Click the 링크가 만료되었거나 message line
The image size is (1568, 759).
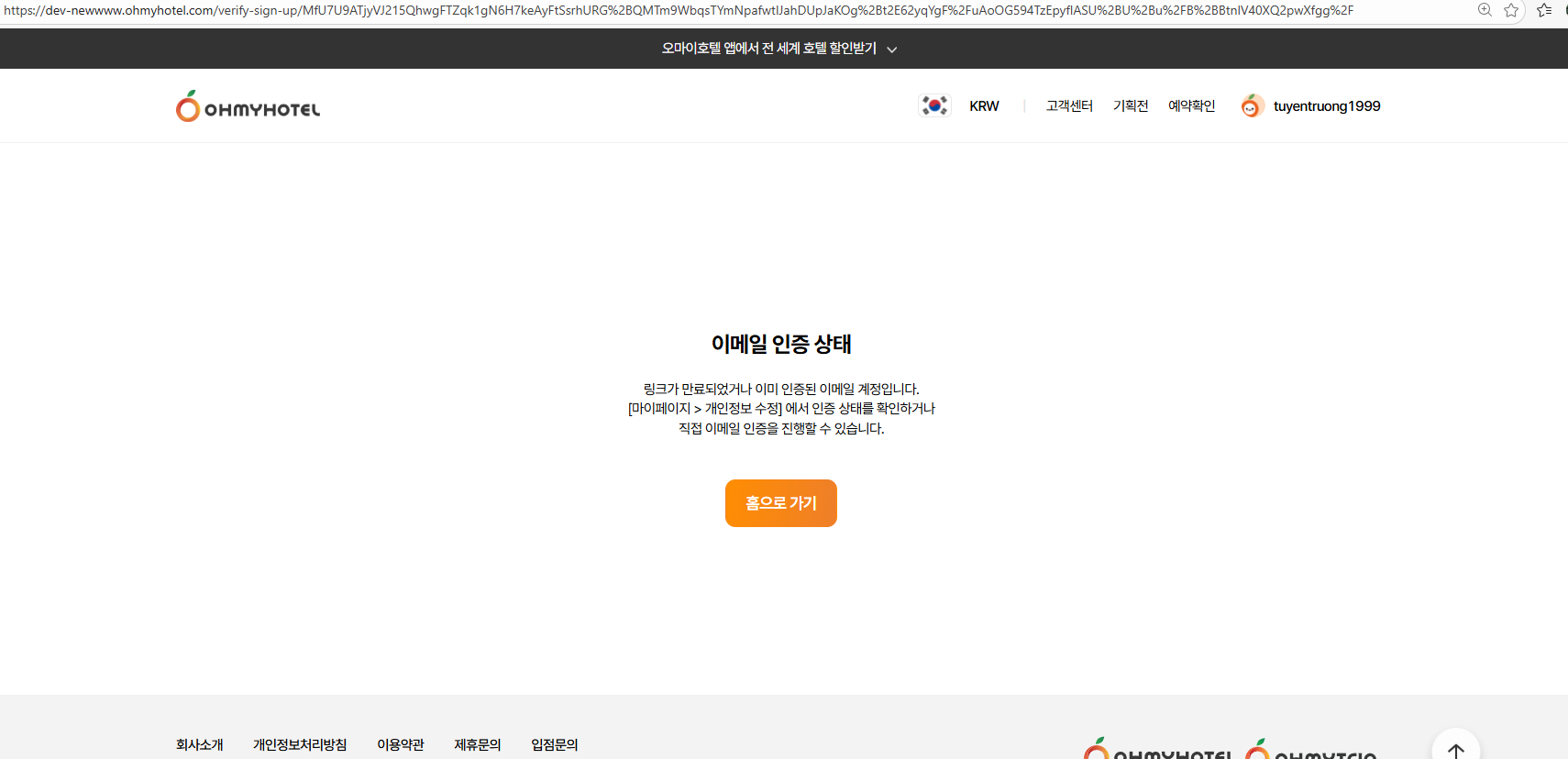point(781,389)
